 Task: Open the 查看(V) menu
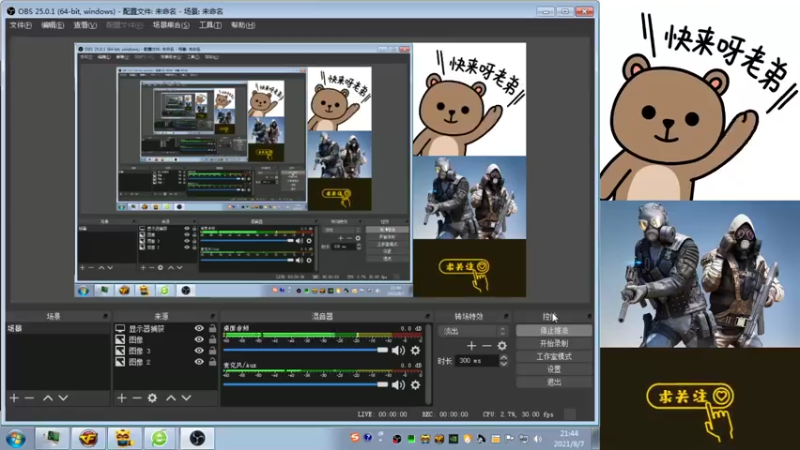coord(85,25)
